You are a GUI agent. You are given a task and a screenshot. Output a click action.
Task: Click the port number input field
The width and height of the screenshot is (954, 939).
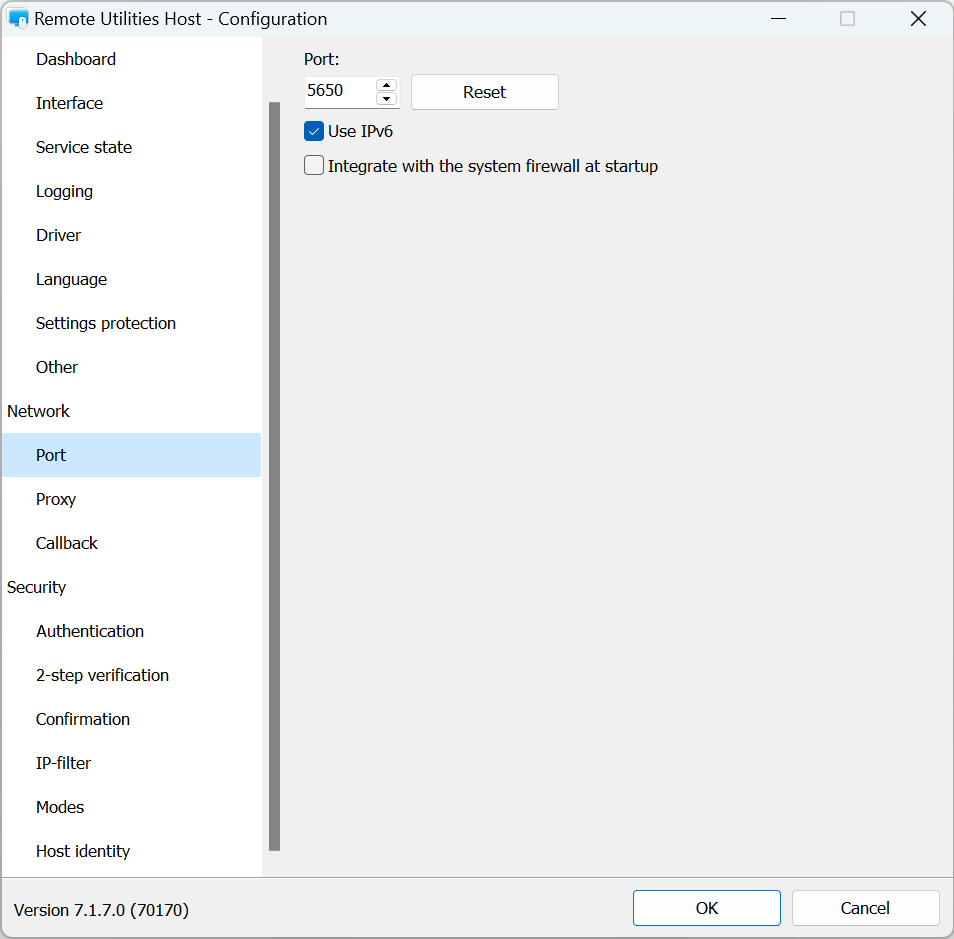click(x=339, y=91)
